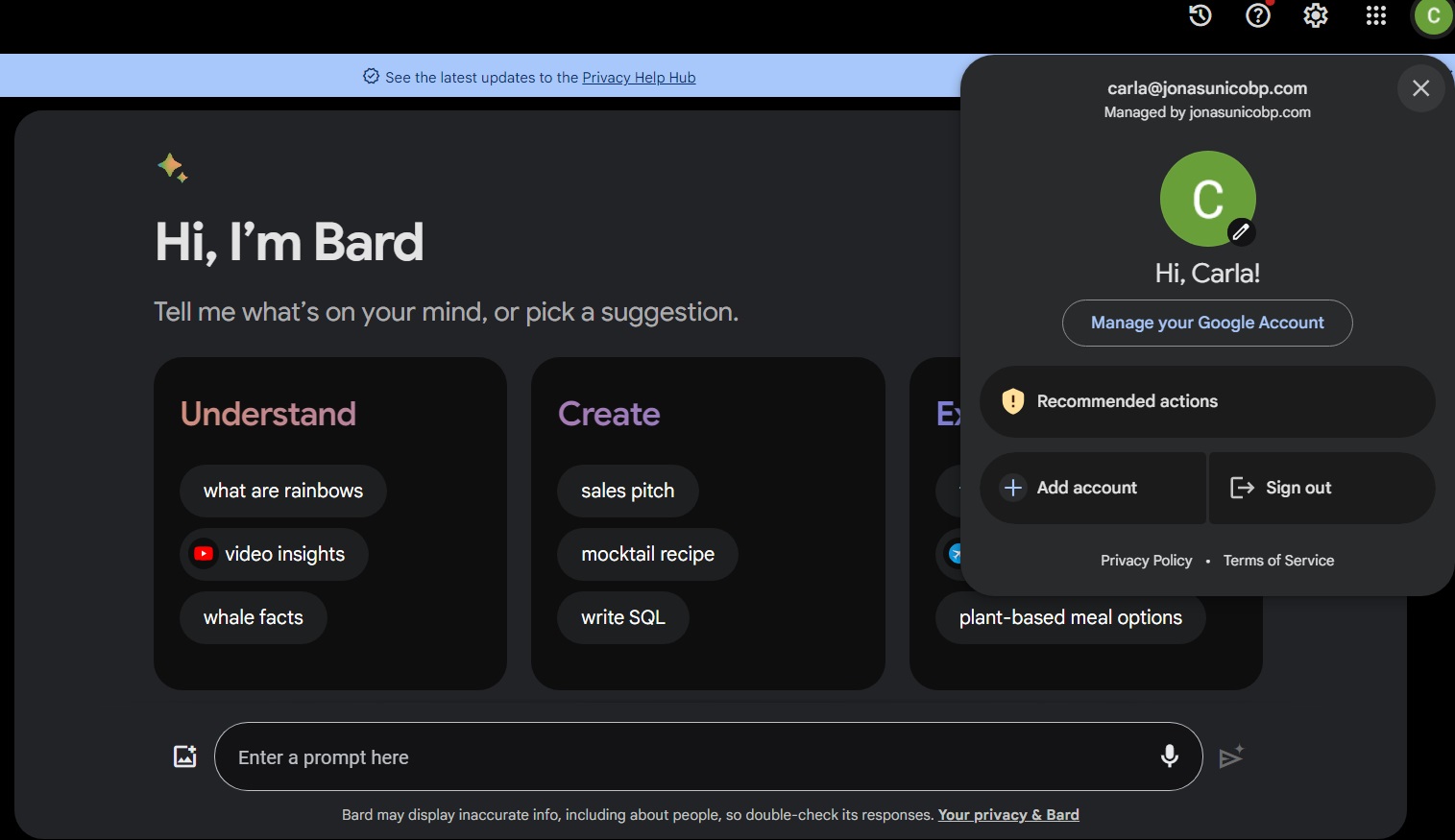The width and height of the screenshot is (1455, 840).
Task: Click the microphone voice input icon
Action: click(x=1170, y=756)
